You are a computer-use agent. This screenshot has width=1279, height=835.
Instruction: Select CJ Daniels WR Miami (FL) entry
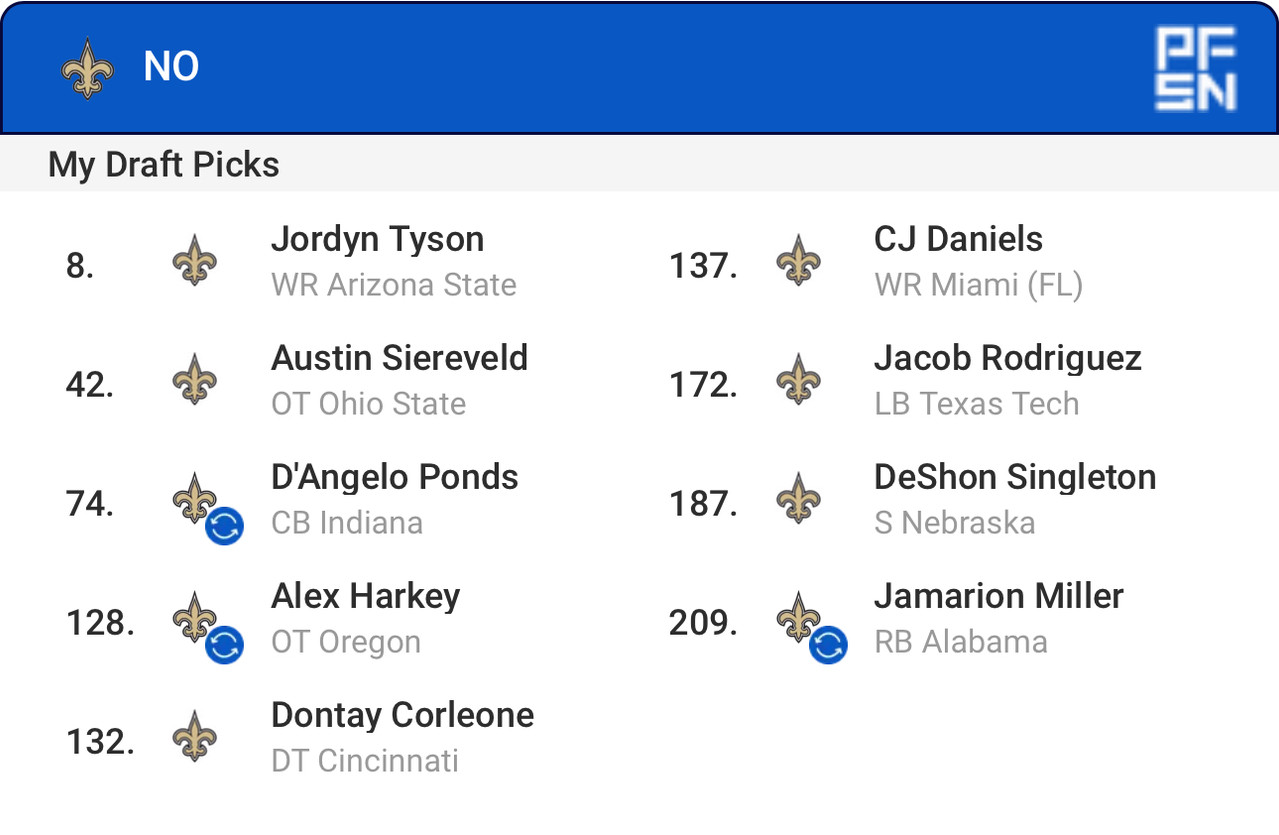pos(978,262)
